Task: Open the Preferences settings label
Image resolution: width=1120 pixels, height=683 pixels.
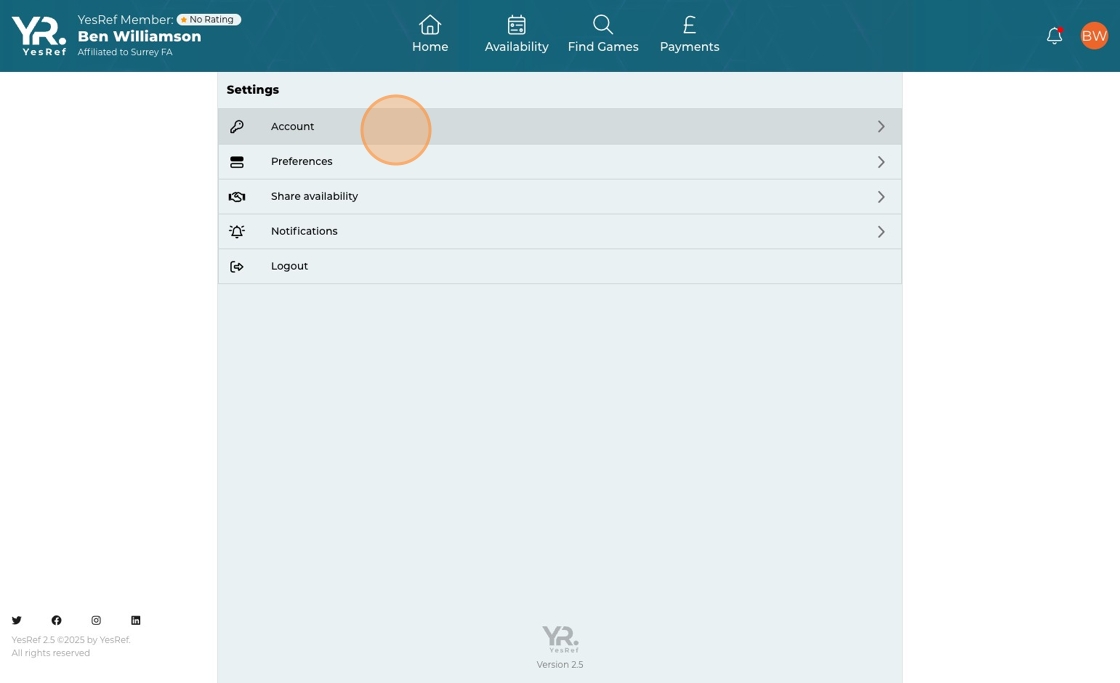Action: pos(301,161)
